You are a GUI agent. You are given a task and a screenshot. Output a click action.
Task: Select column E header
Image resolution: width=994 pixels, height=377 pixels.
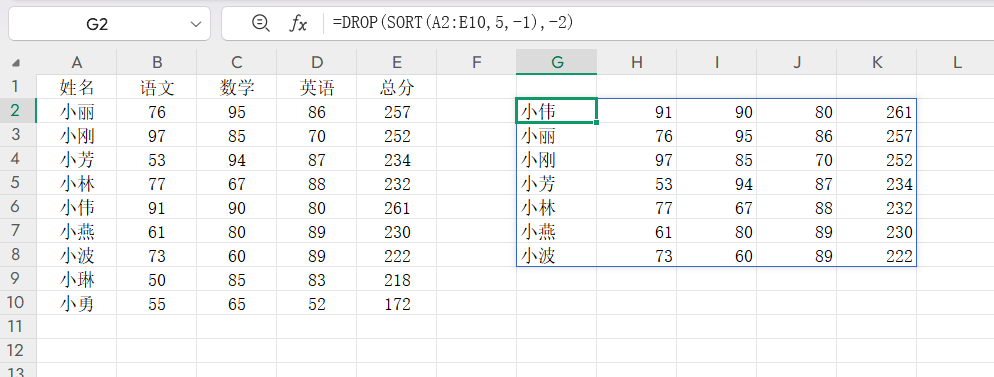[x=397, y=61]
